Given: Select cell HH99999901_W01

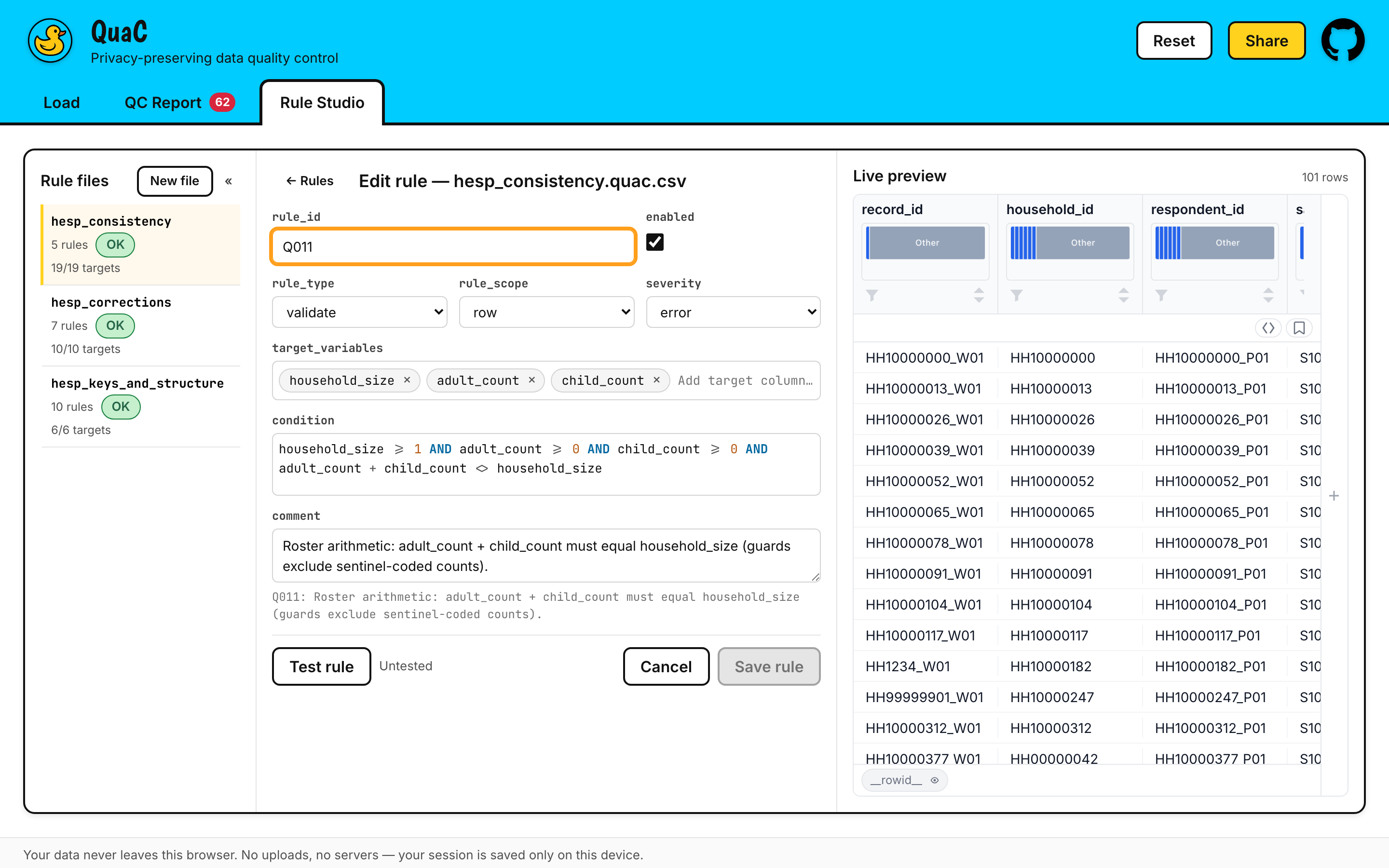Looking at the screenshot, I should click(924, 697).
